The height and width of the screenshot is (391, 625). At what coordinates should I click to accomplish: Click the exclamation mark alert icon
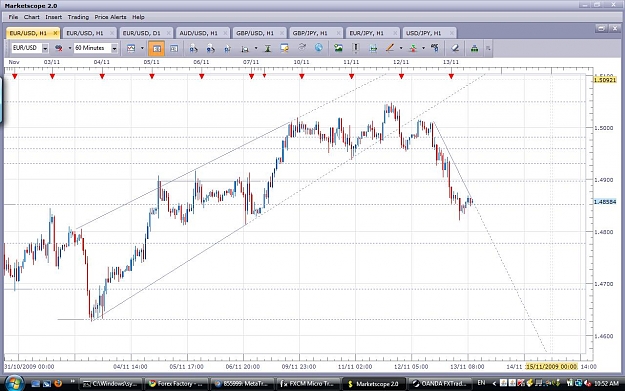pyautogui.click(x=356, y=48)
